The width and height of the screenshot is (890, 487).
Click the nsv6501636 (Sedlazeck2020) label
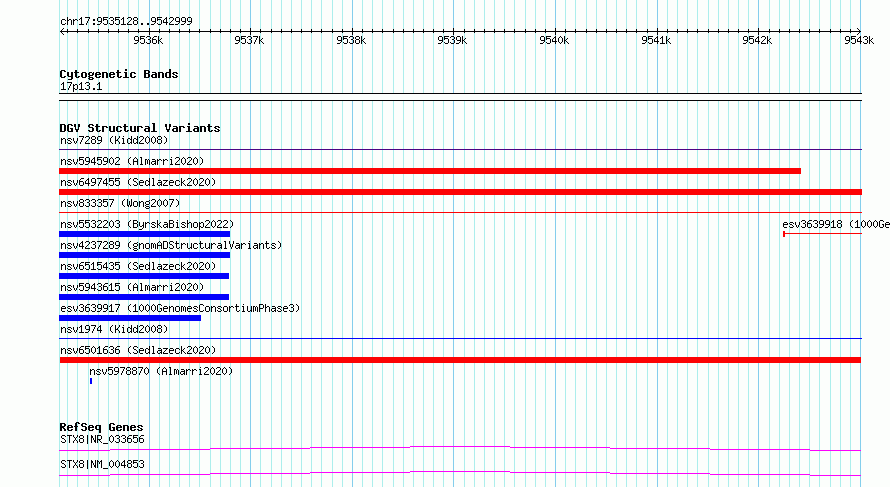pyautogui.click(x=138, y=350)
